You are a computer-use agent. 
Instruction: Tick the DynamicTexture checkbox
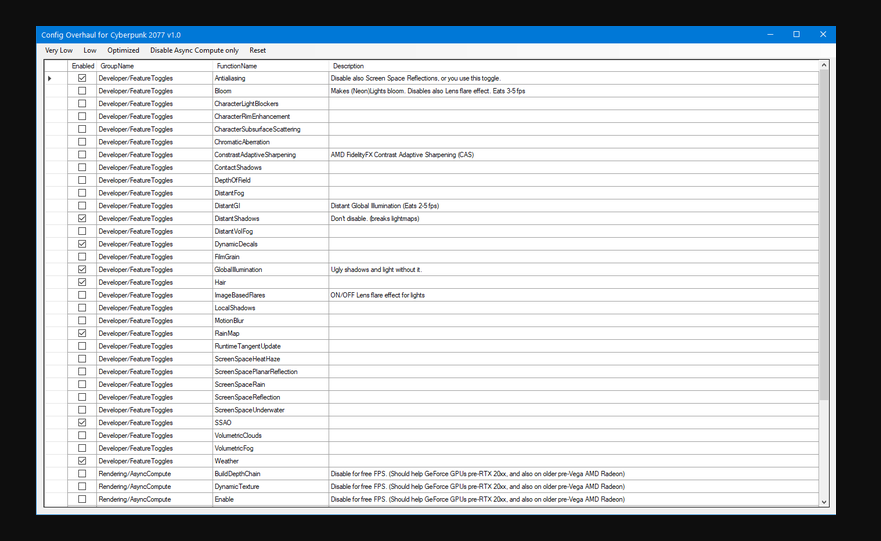click(82, 487)
